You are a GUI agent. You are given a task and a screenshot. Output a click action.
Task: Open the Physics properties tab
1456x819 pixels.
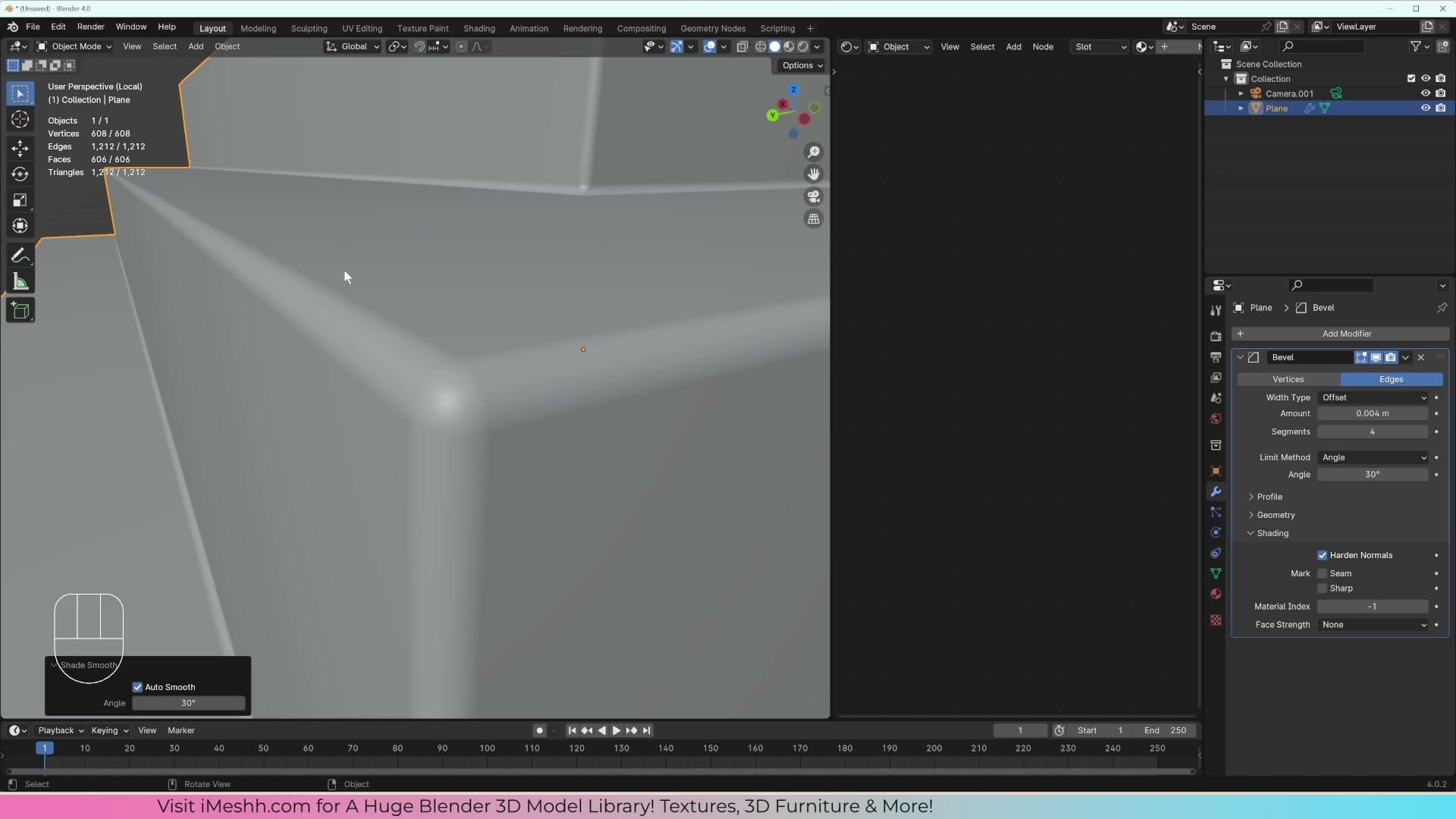(1216, 532)
